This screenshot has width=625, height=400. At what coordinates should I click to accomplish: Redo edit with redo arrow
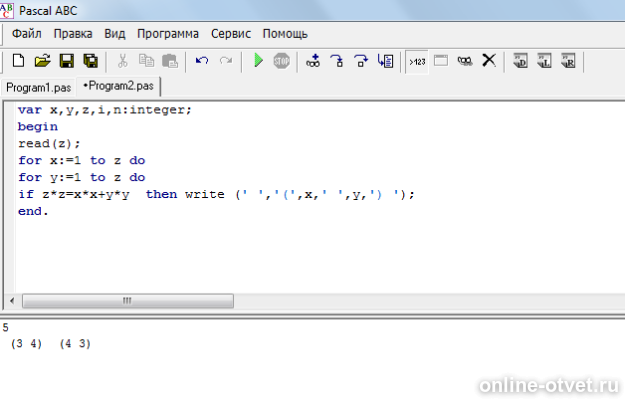(226, 61)
